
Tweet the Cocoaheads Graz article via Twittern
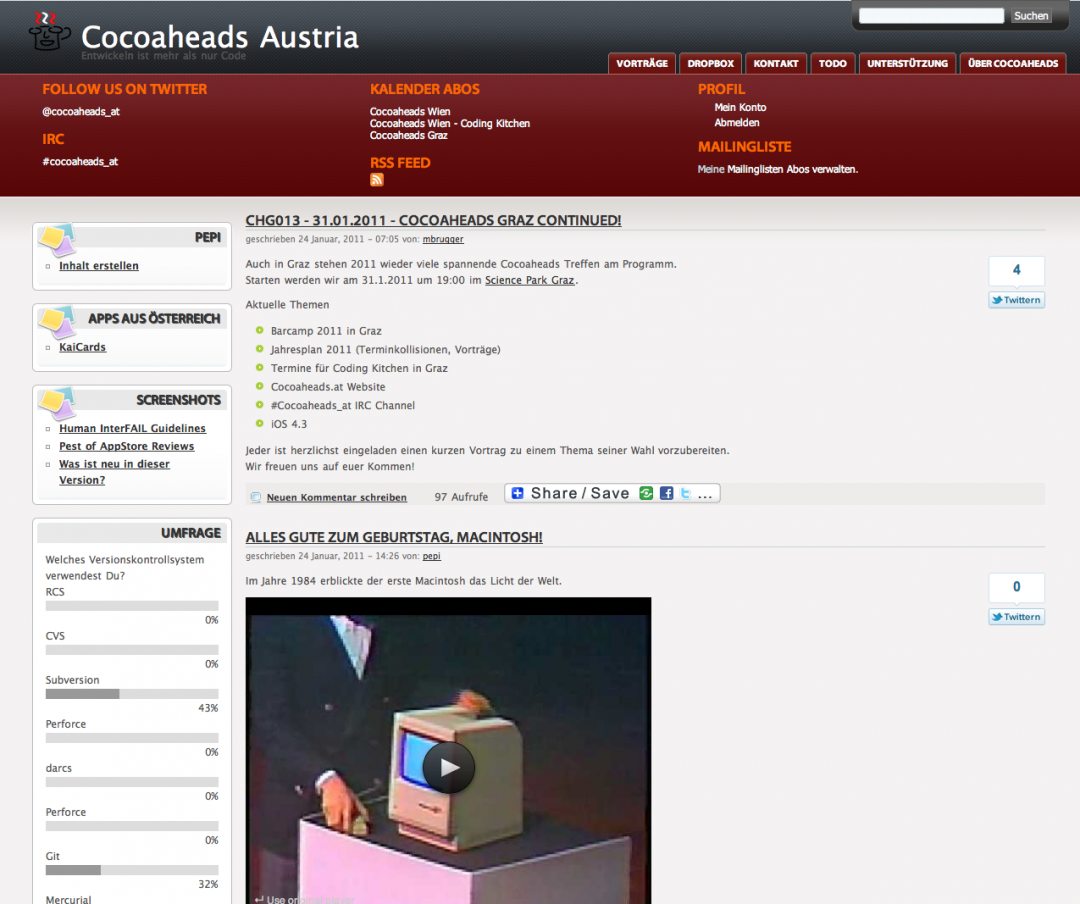[1016, 300]
